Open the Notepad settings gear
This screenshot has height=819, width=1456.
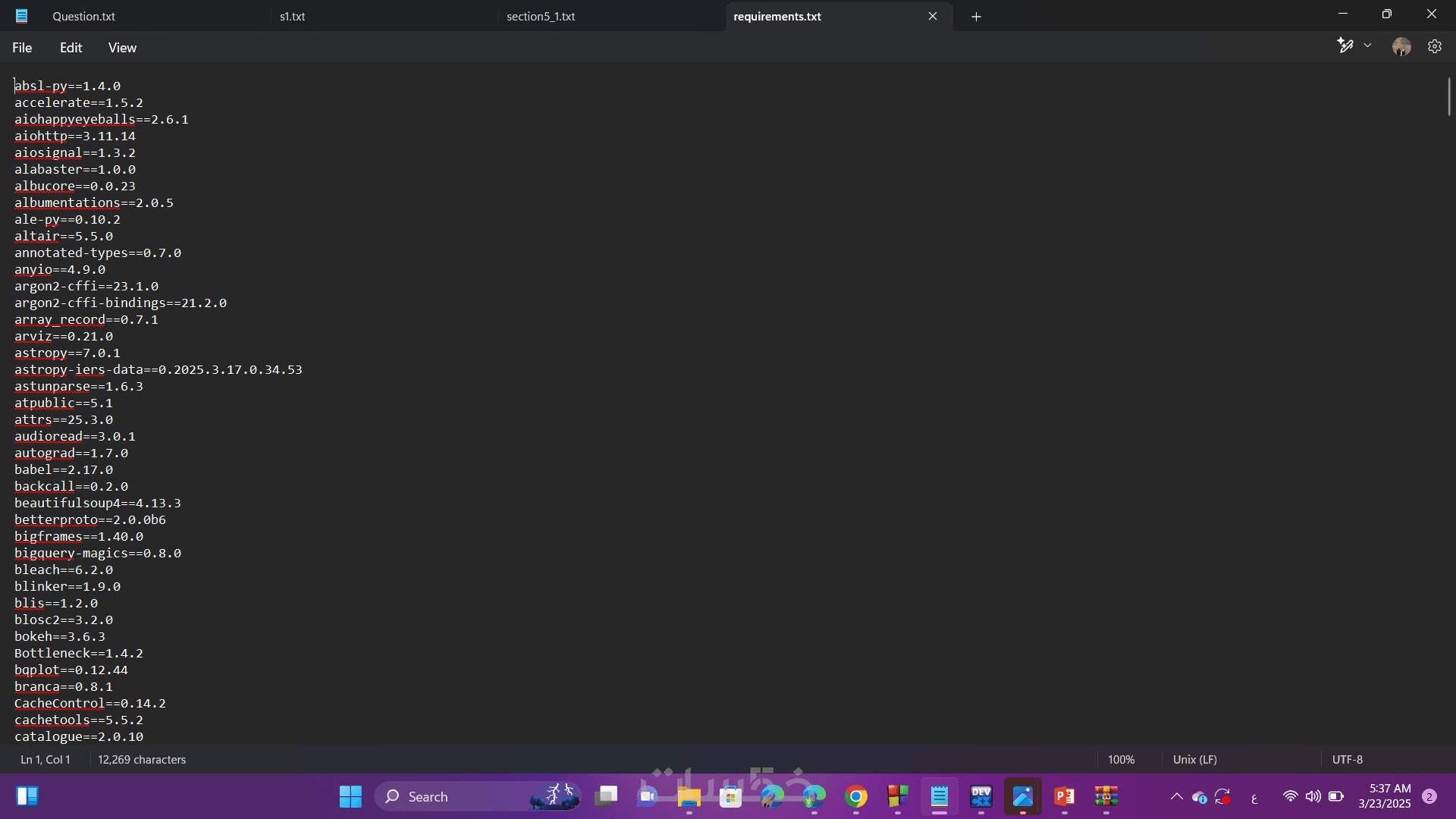tap(1434, 47)
